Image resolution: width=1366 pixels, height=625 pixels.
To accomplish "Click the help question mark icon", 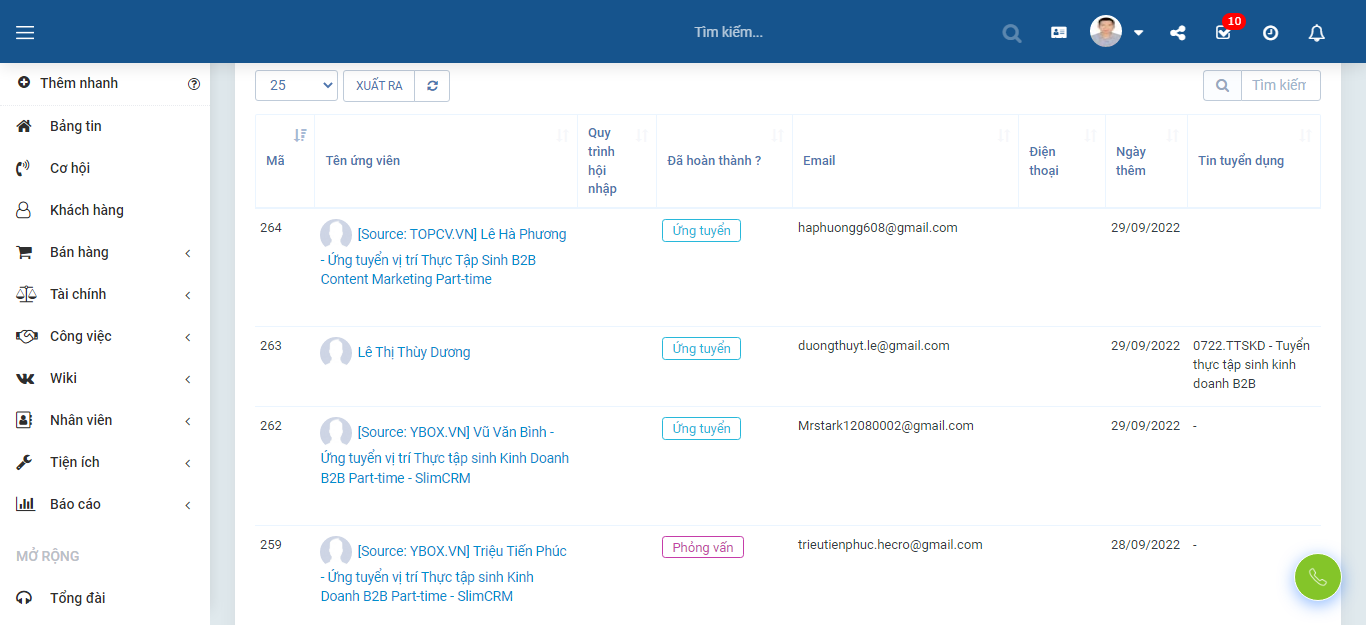I will pos(194,84).
